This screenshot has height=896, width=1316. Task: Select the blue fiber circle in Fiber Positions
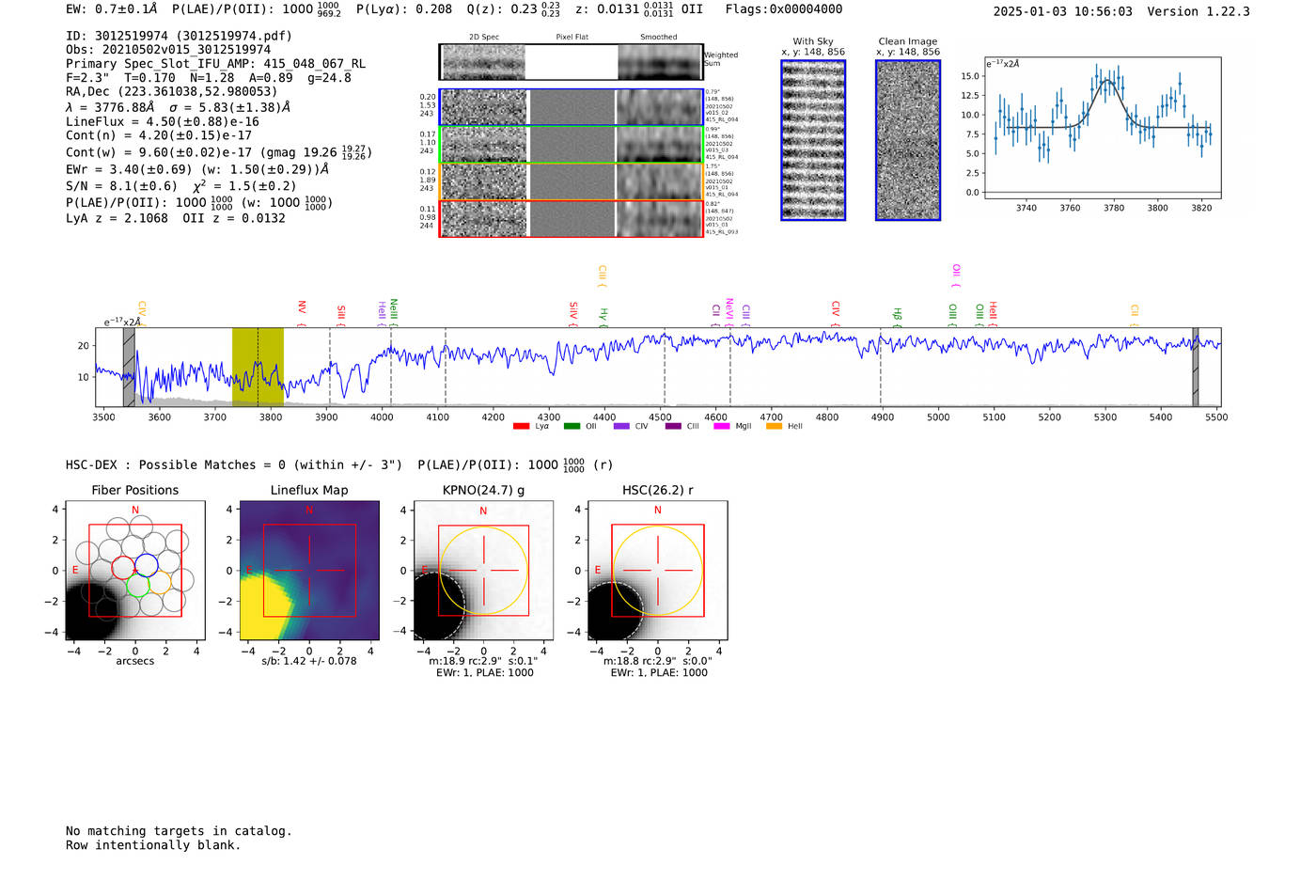(147, 565)
